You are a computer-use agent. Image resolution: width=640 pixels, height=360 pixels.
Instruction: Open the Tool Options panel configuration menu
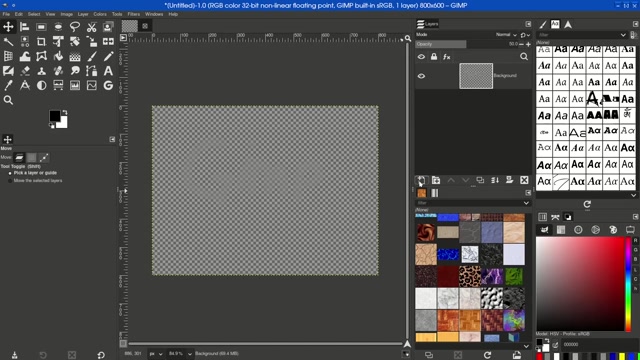click(x=112, y=139)
